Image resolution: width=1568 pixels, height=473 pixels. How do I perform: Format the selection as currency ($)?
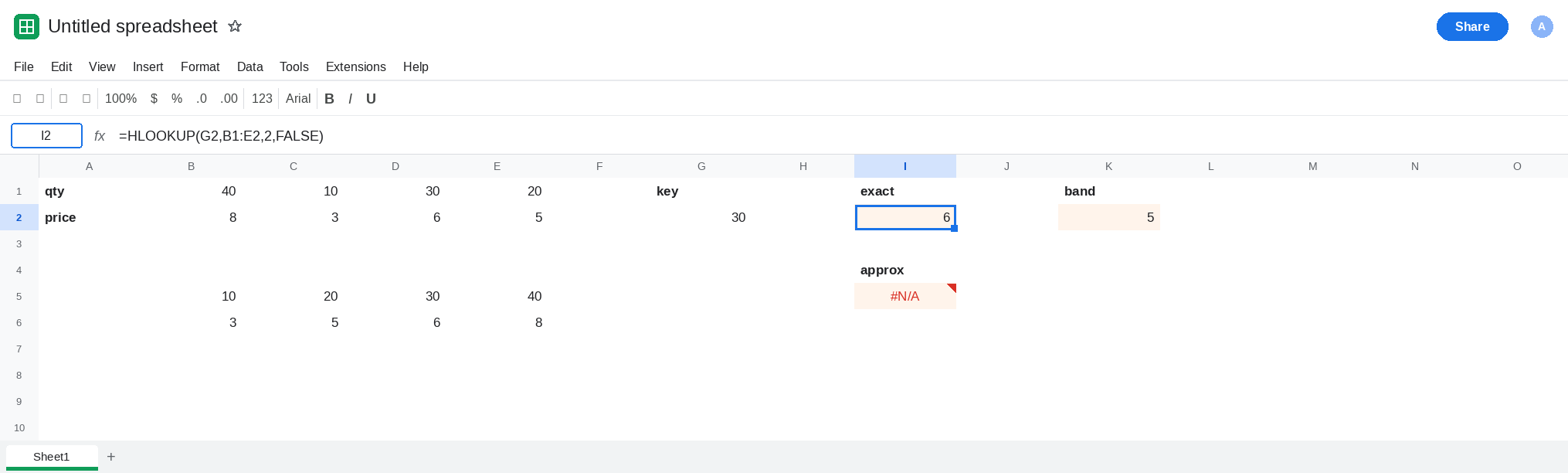[154, 99]
